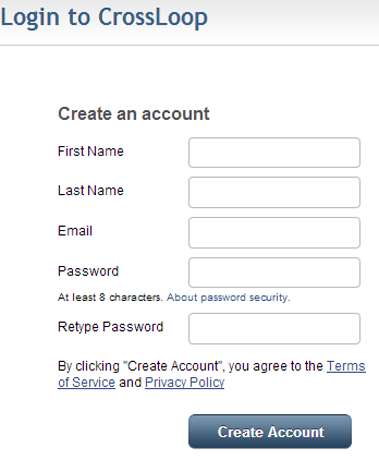This screenshot has height=460, width=379.
Task: Click the By clicking Create Account agreement text
Action: (x=190, y=366)
